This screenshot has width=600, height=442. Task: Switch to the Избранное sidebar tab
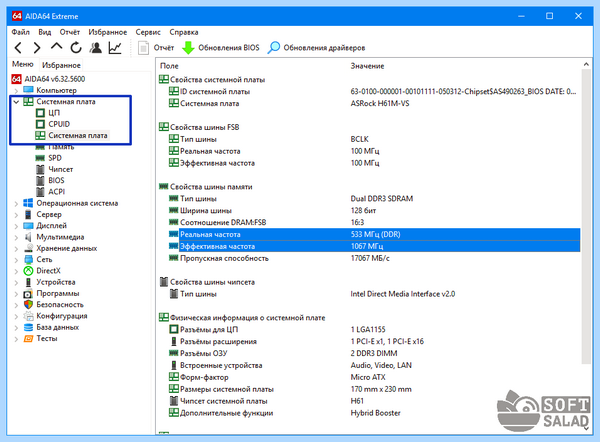point(61,65)
